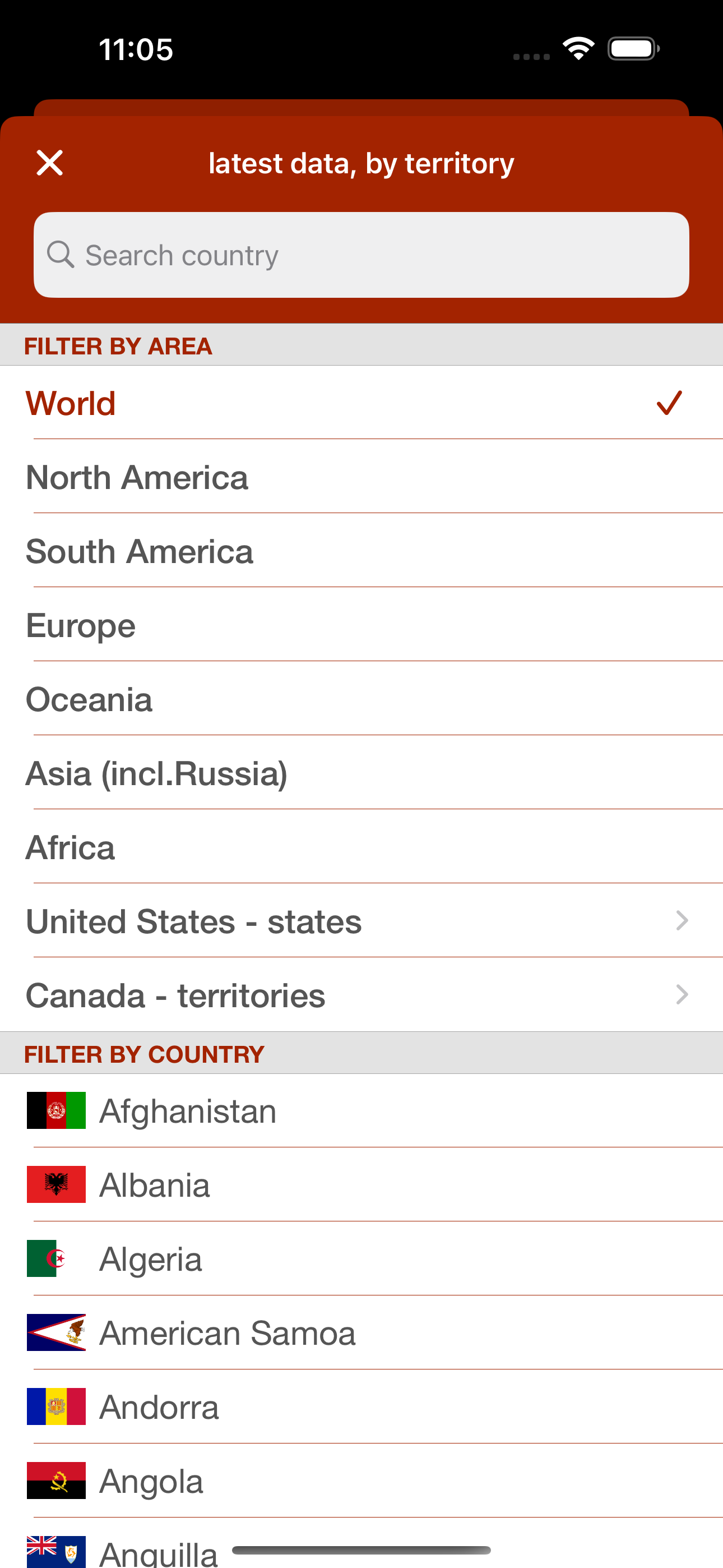The image size is (723, 1568).
Task: Select the Afghanistan flag icon
Action: tap(56, 1111)
